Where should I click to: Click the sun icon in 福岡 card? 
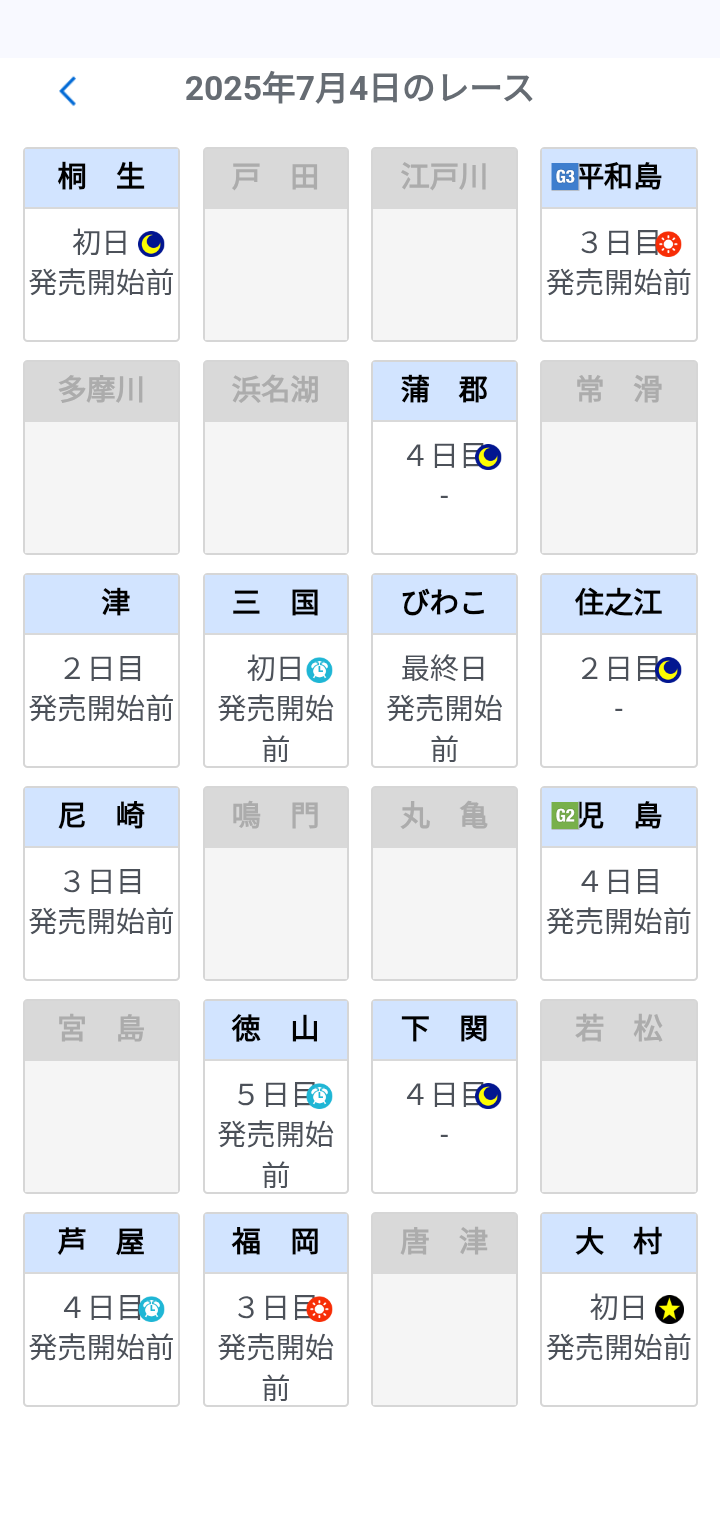coord(319,1309)
